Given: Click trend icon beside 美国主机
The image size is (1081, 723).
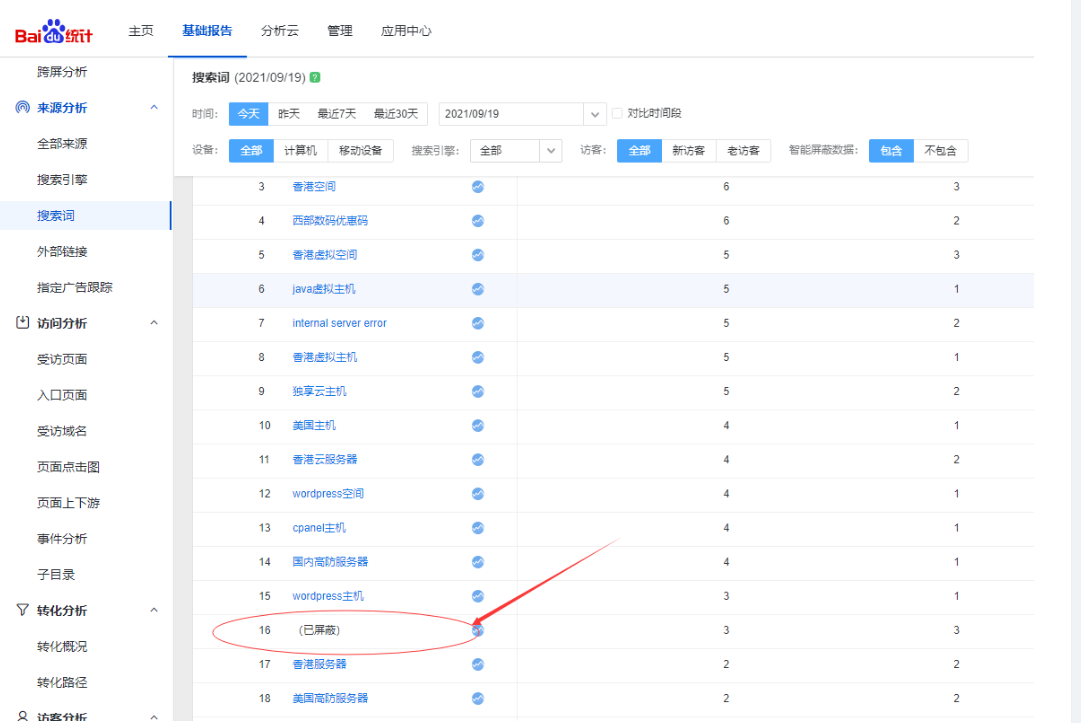Looking at the screenshot, I should click(x=478, y=426).
